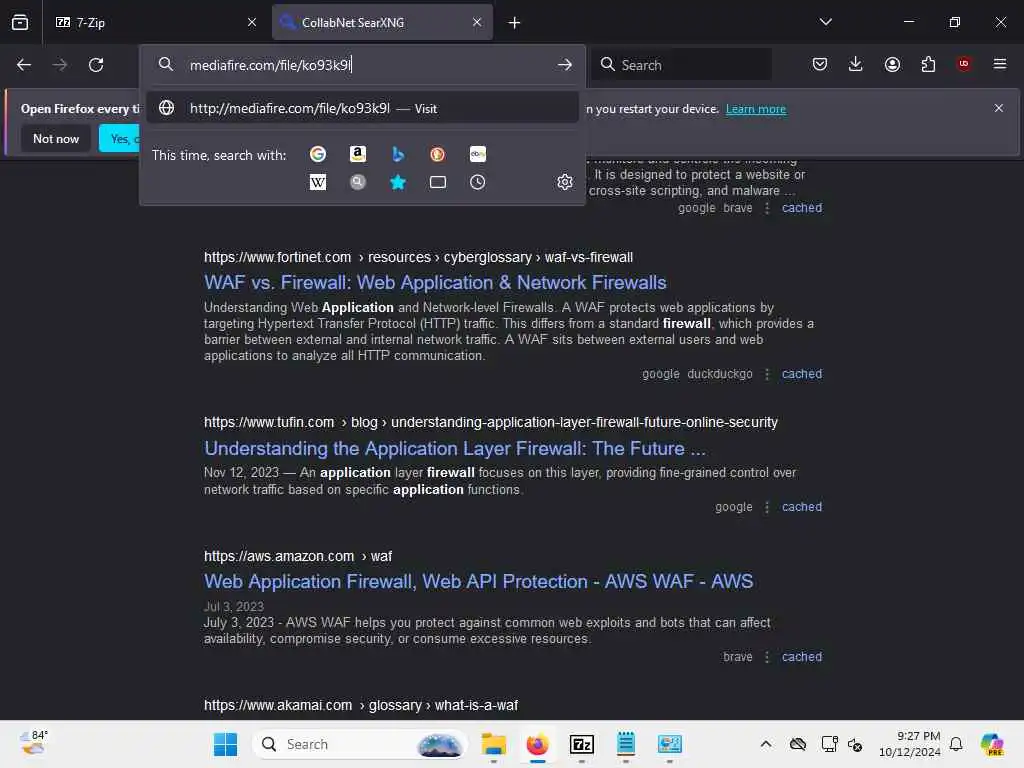Open the uBlock Origin extension icon
This screenshot has width=1024, height=768.
pos(964,64)
